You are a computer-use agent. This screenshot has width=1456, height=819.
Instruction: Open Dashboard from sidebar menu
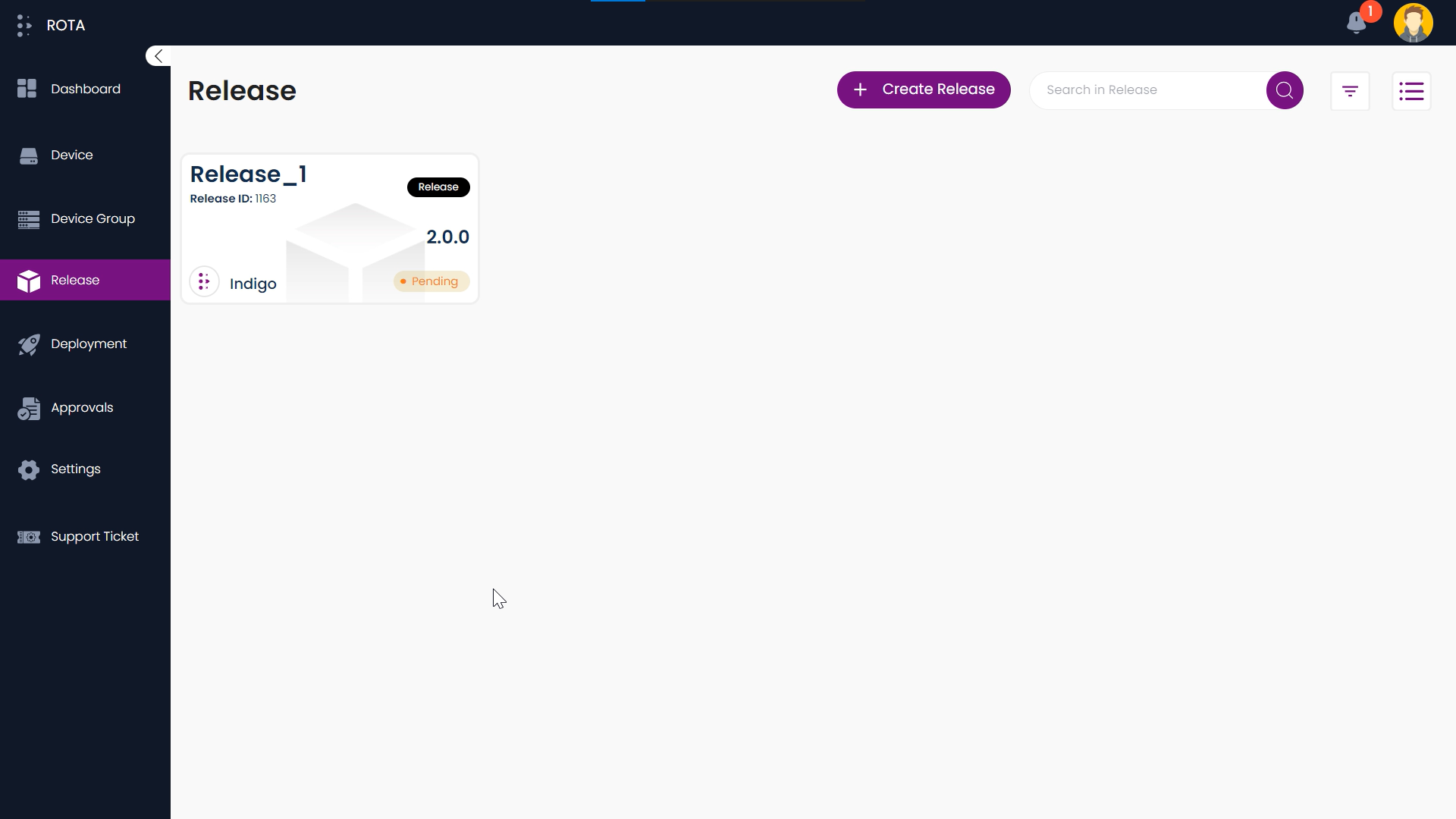(x=85, y=88)
